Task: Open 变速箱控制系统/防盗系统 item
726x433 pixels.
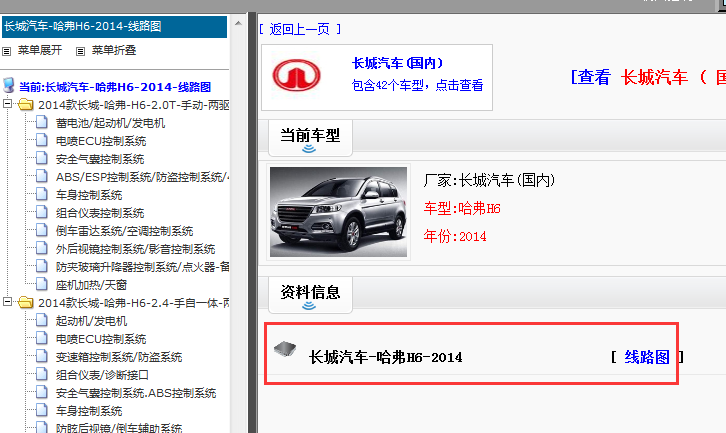Action: pos(119,357)
